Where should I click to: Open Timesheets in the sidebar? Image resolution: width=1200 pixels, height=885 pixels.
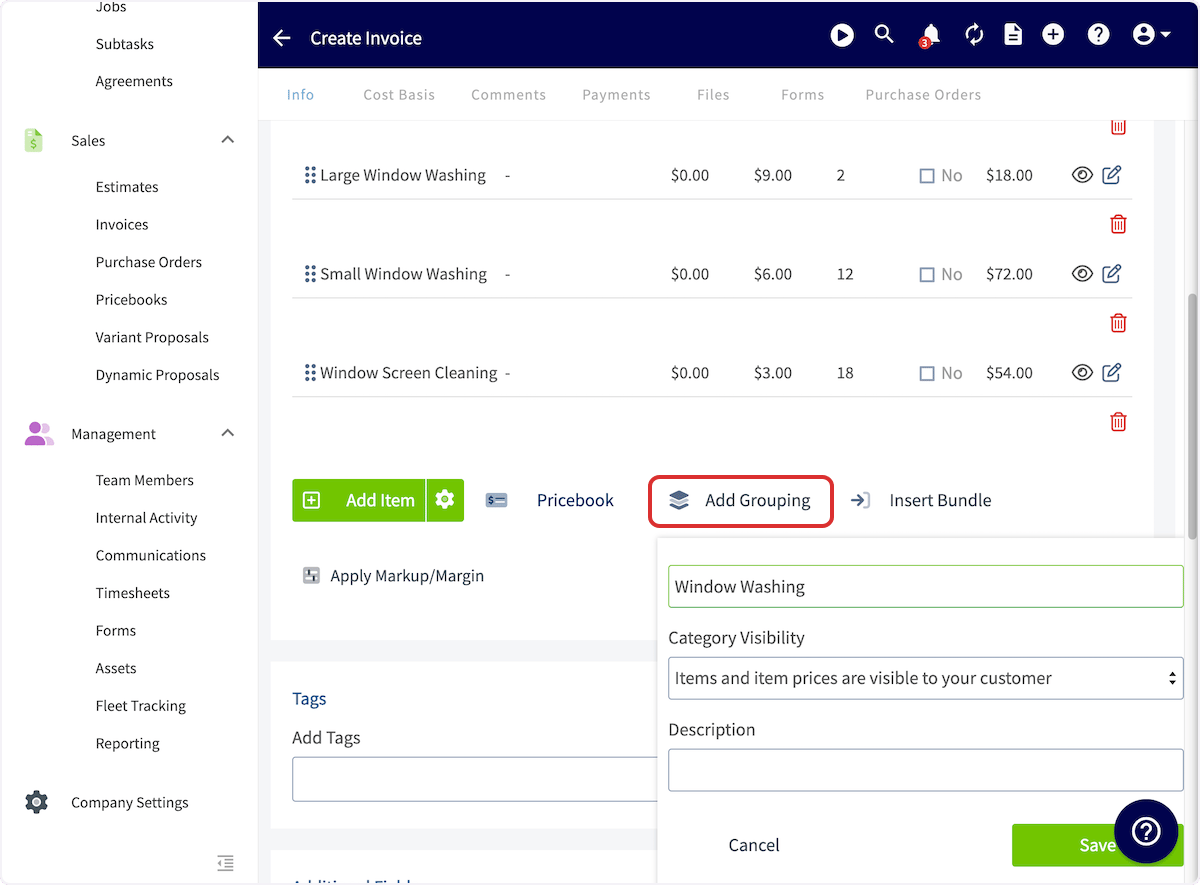click(x=133, y=593)
